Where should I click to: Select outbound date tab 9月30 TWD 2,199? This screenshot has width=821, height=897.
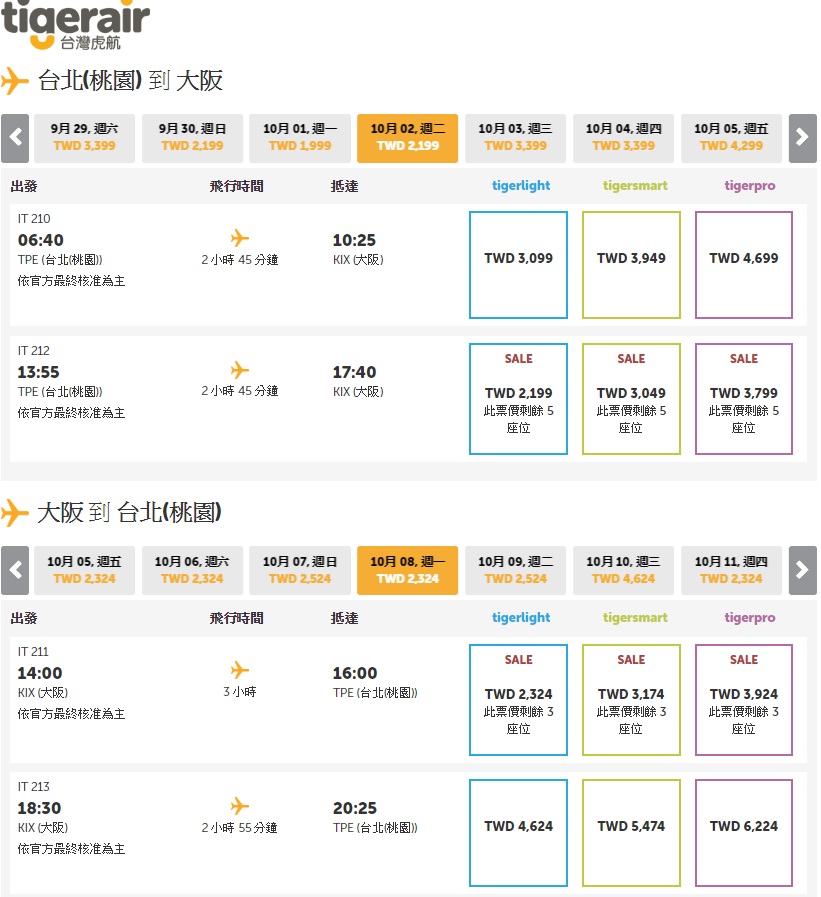[x=192, y=138]
